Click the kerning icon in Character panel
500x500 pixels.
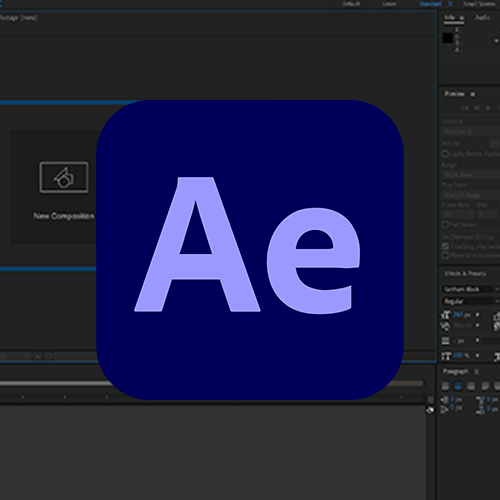(445, 325)
